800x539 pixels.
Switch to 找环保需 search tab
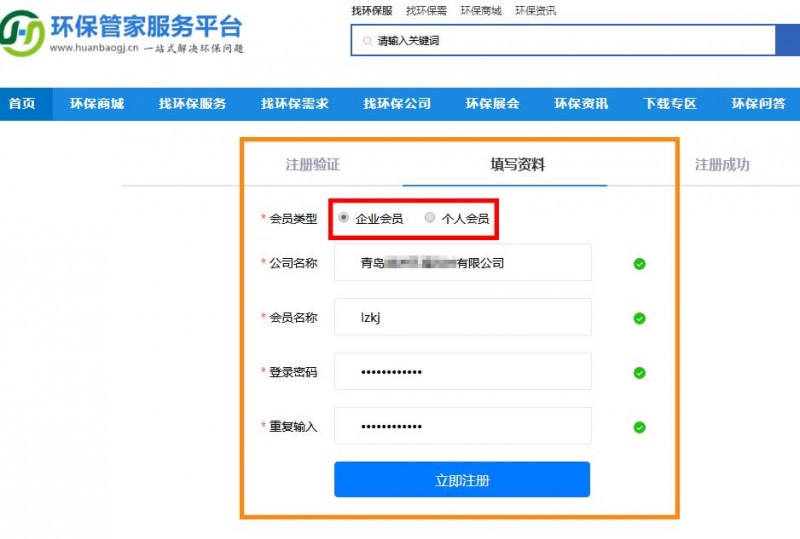[426, 11]
